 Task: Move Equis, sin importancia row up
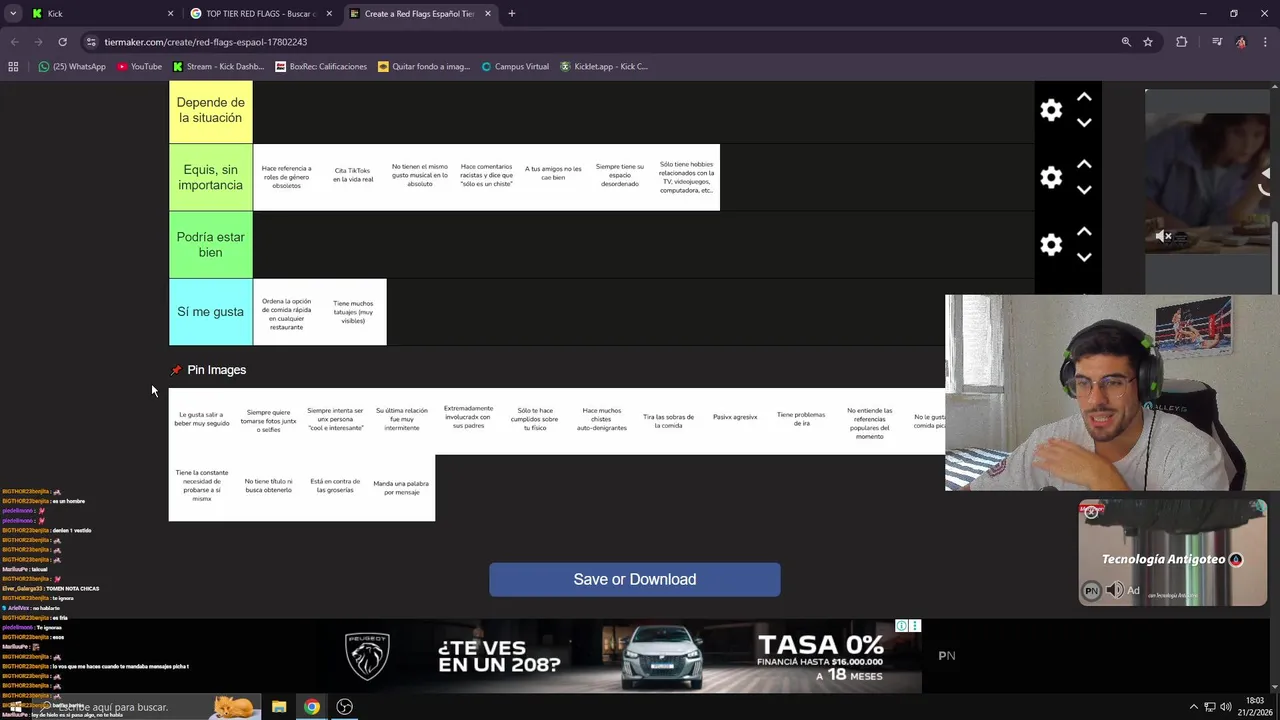[1084, 164]
